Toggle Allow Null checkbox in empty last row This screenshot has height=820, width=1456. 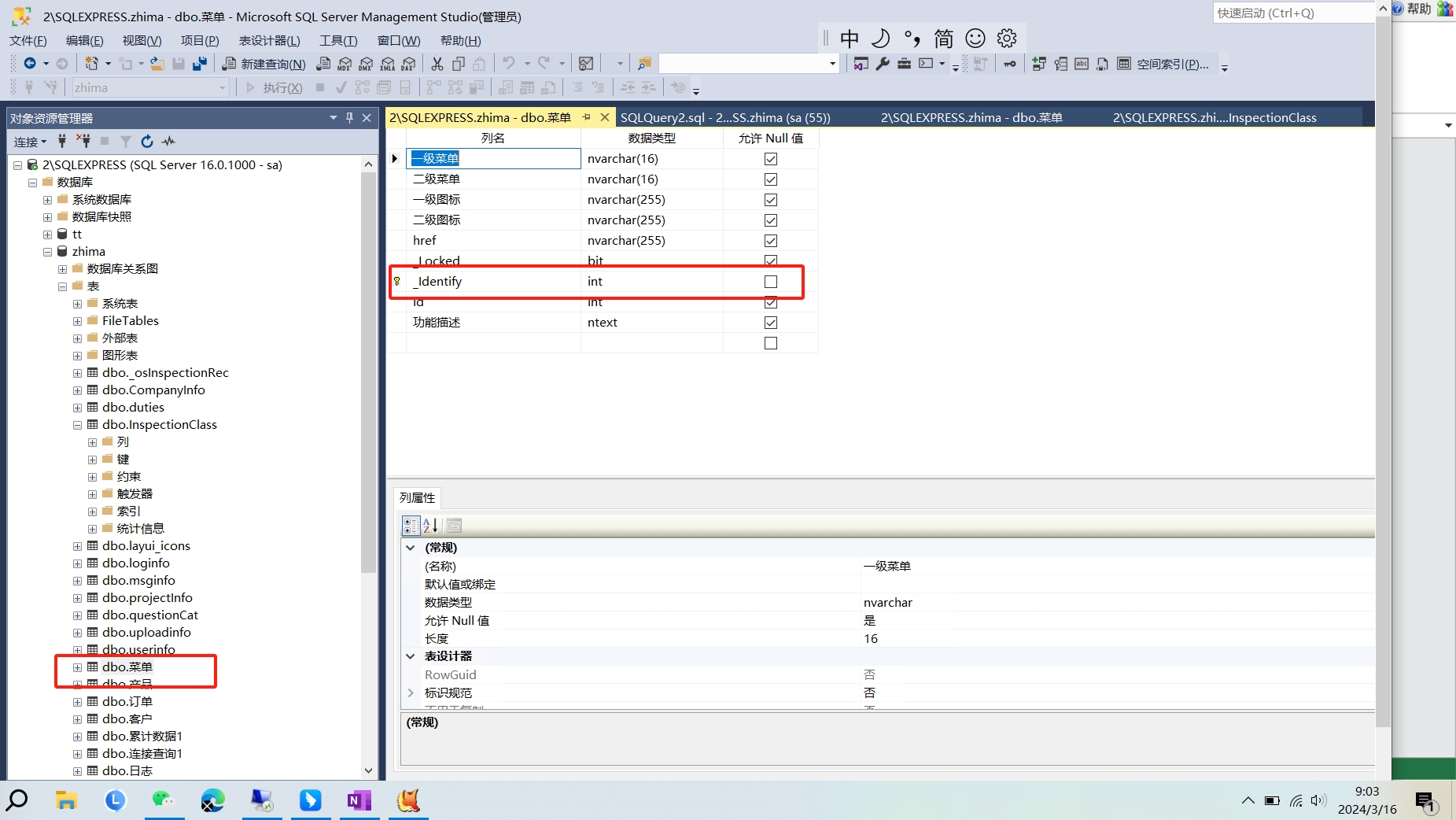pos(771,343)
